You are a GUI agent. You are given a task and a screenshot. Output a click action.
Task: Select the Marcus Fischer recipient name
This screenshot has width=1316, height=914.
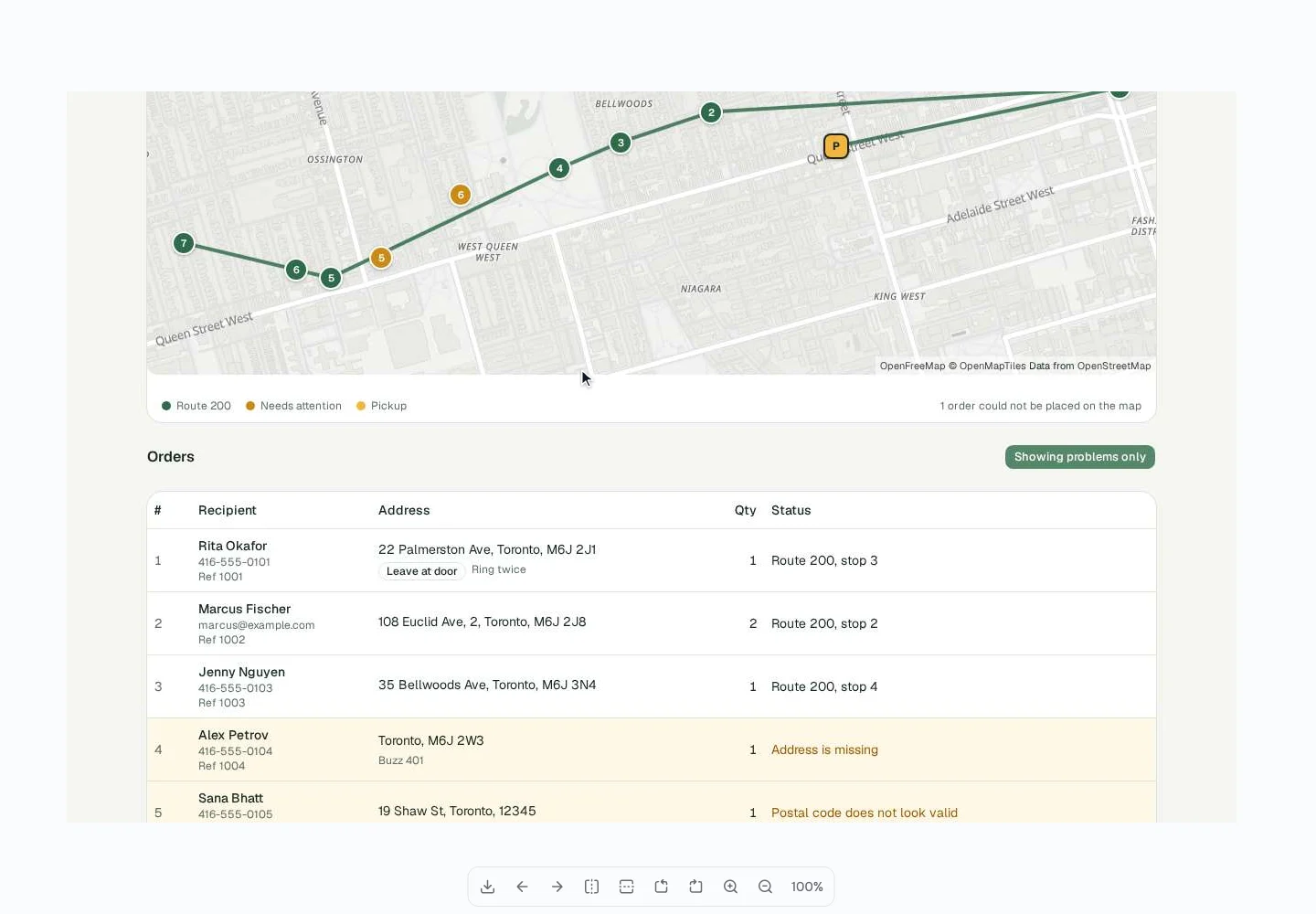point(245,609)
